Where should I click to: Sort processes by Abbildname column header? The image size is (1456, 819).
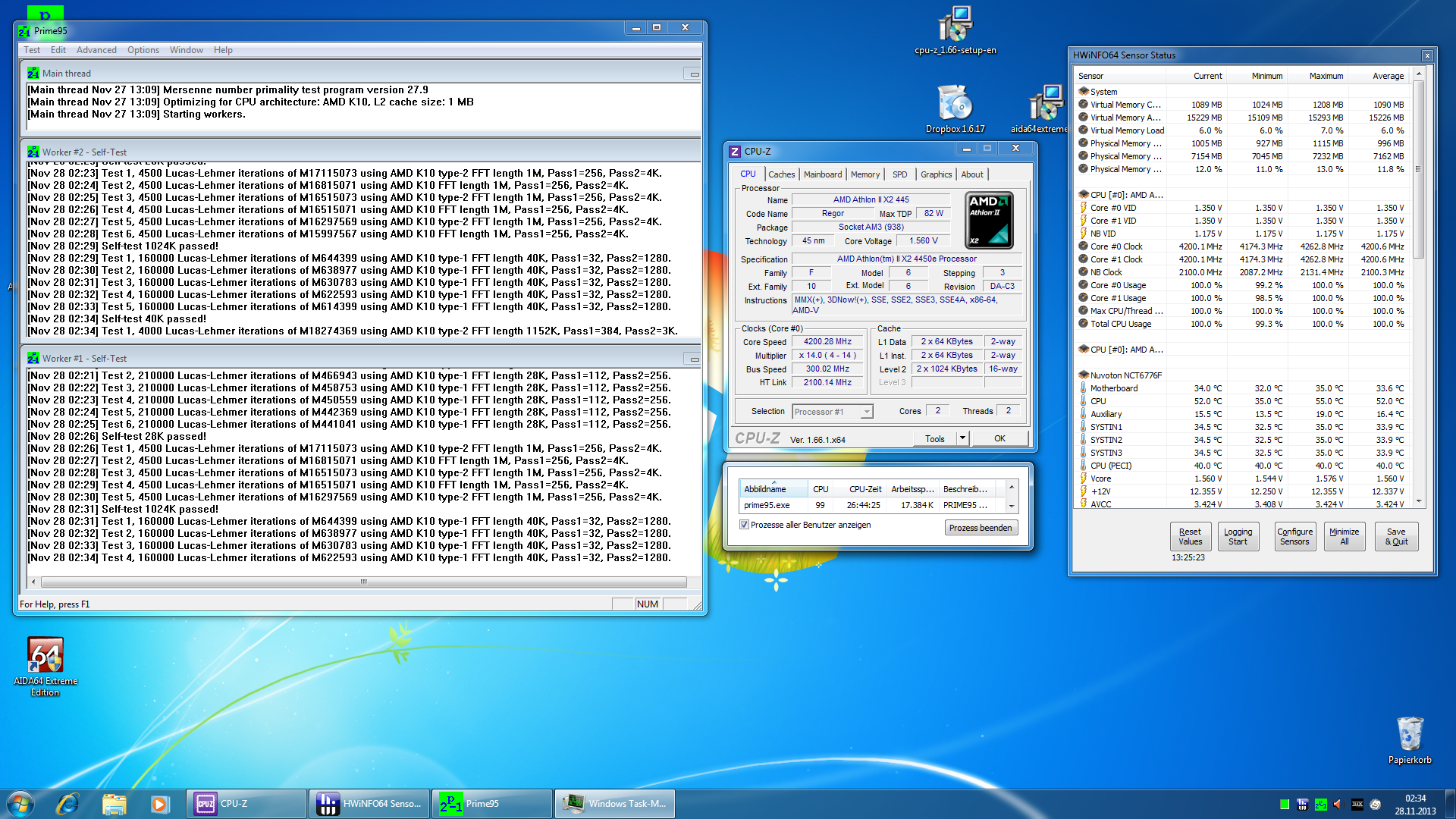tap(773, 489)
